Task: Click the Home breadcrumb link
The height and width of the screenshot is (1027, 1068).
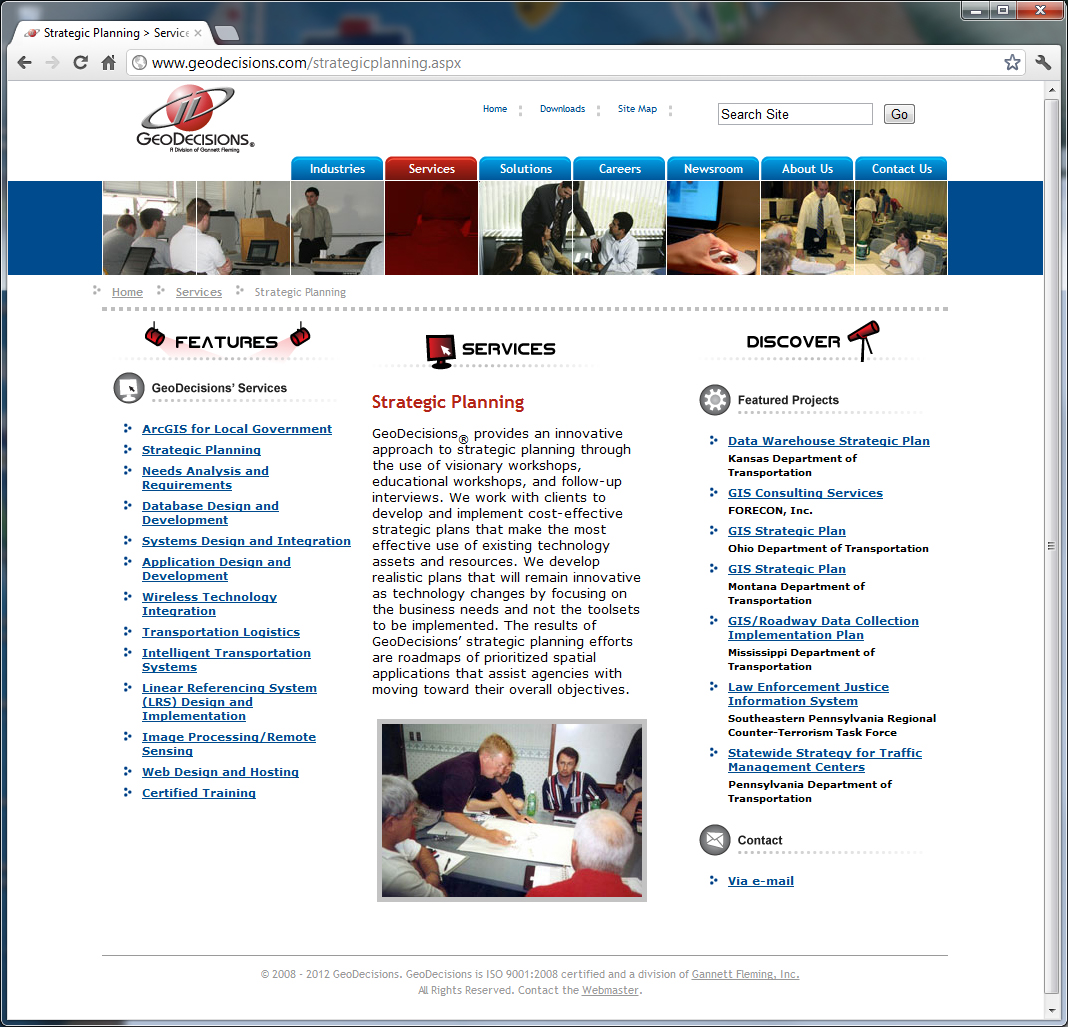Action: click(x=127, y=292)
